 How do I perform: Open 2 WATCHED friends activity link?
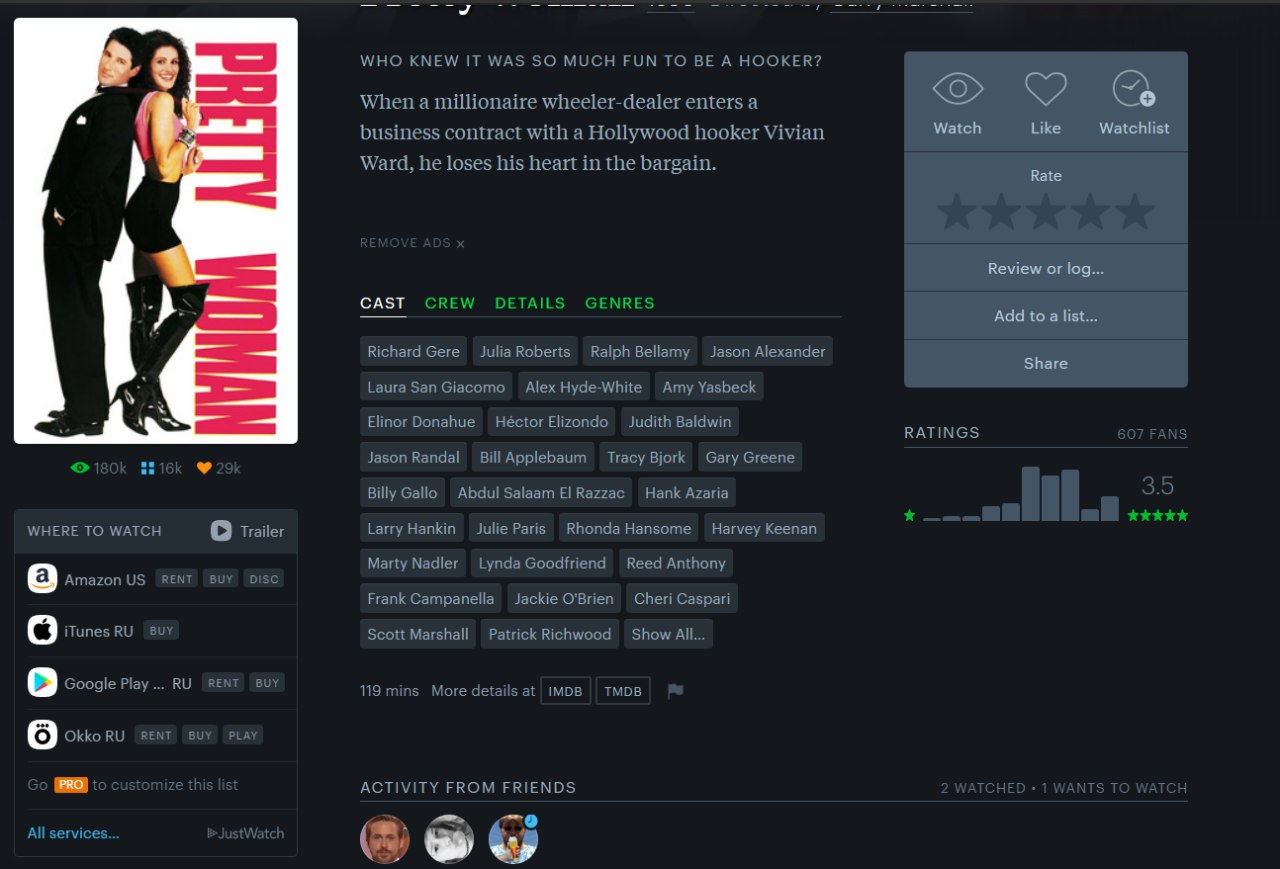(983, 788)
